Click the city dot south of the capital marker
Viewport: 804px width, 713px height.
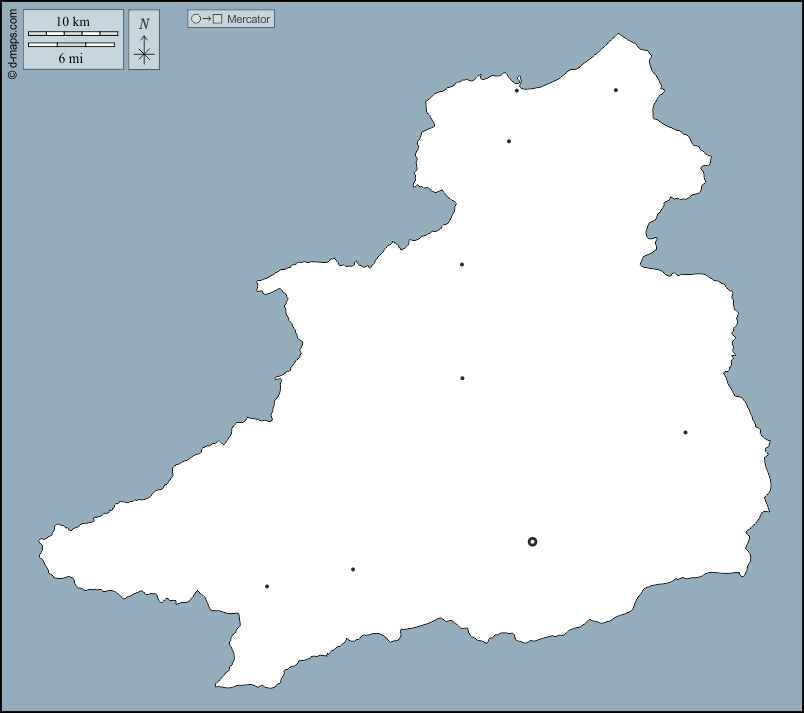(x=351, y=570)
